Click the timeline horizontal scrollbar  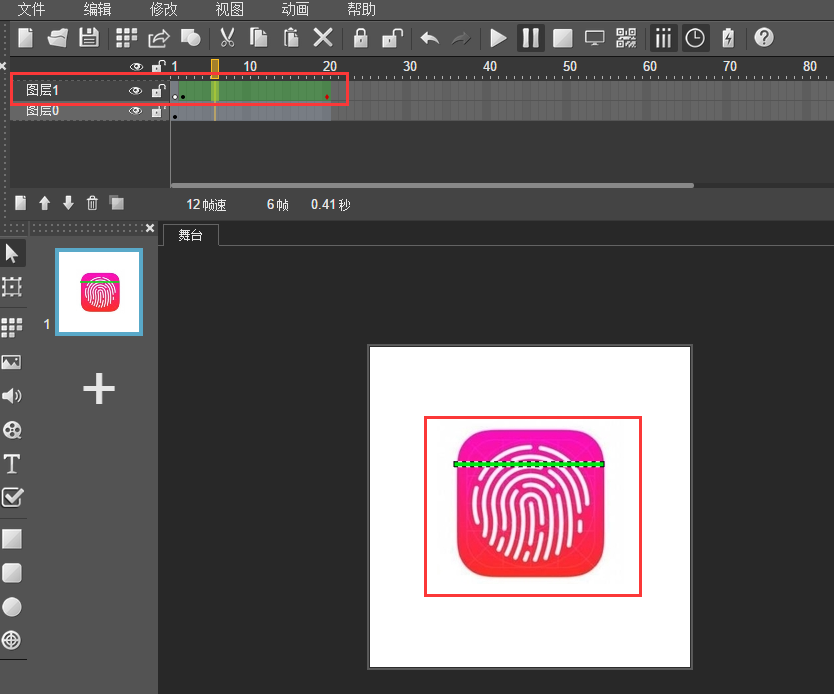coord(432,185)
